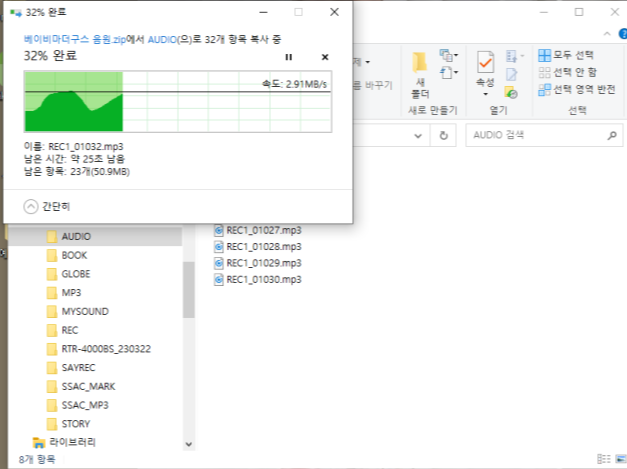Close the copy progress dialog window
This screenshot has height=469, width=627.
(x=334, y=12)
